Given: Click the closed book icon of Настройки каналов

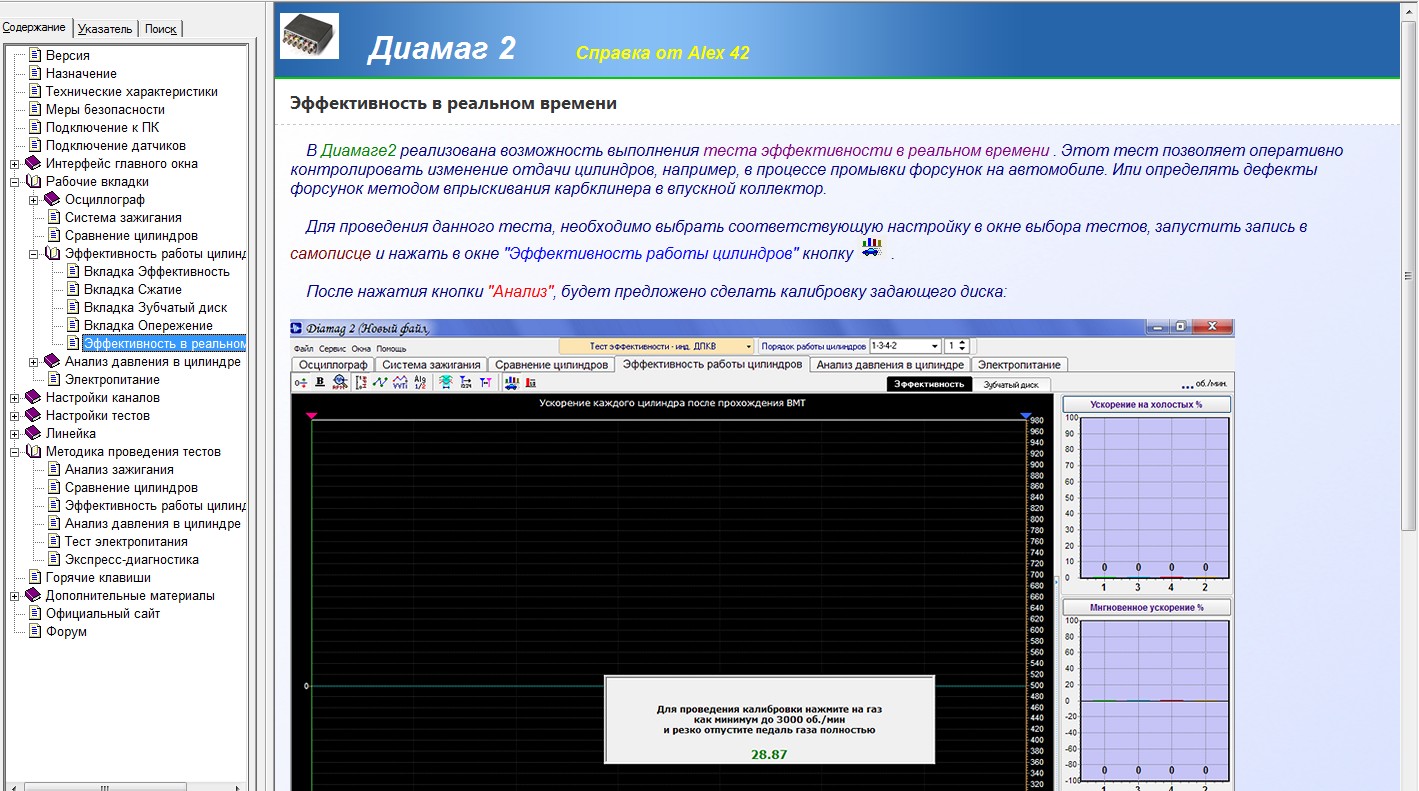Looking at the screenshot, I should coord(33,398).
